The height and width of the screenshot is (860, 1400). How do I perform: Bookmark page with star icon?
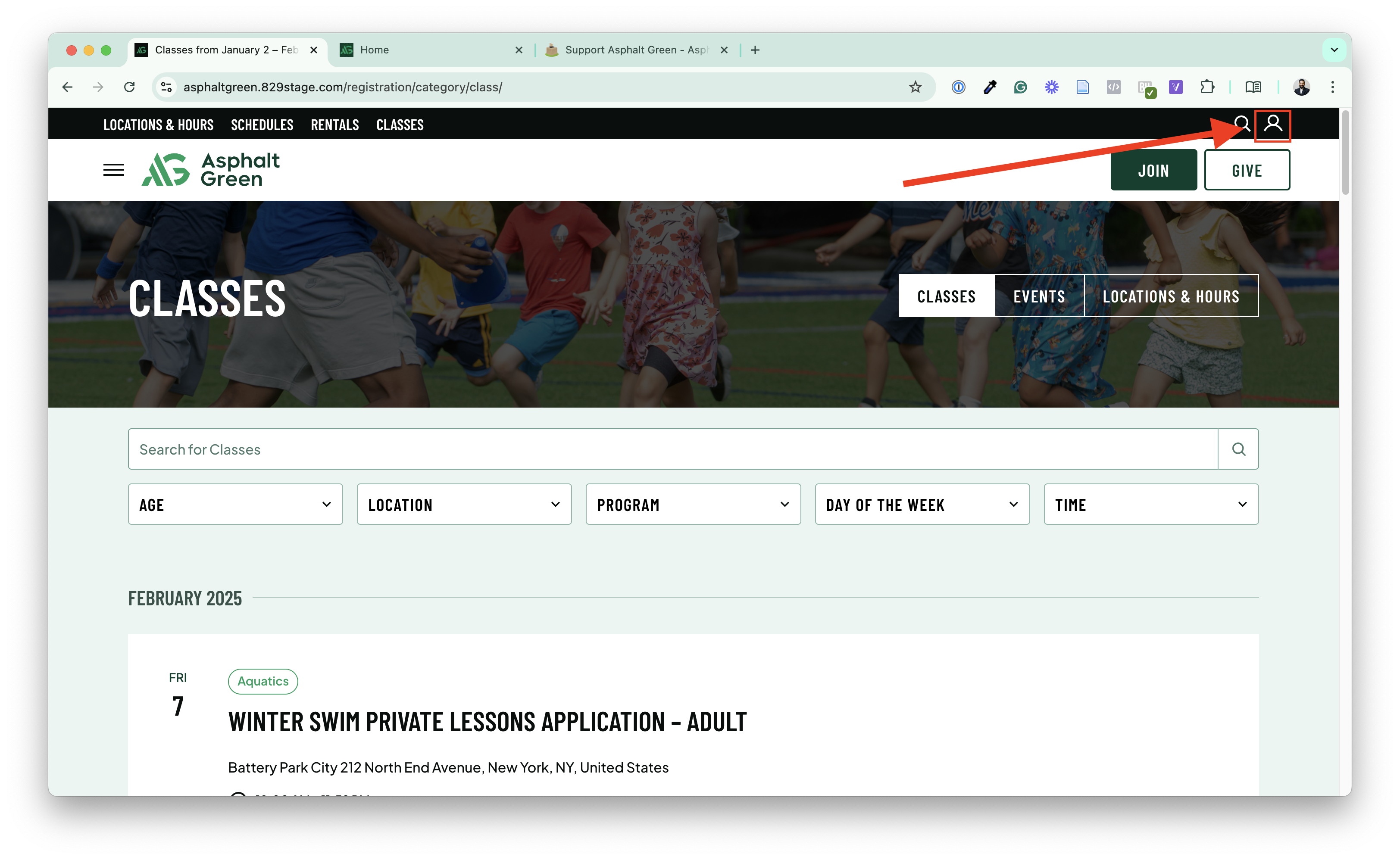(915, 87)
